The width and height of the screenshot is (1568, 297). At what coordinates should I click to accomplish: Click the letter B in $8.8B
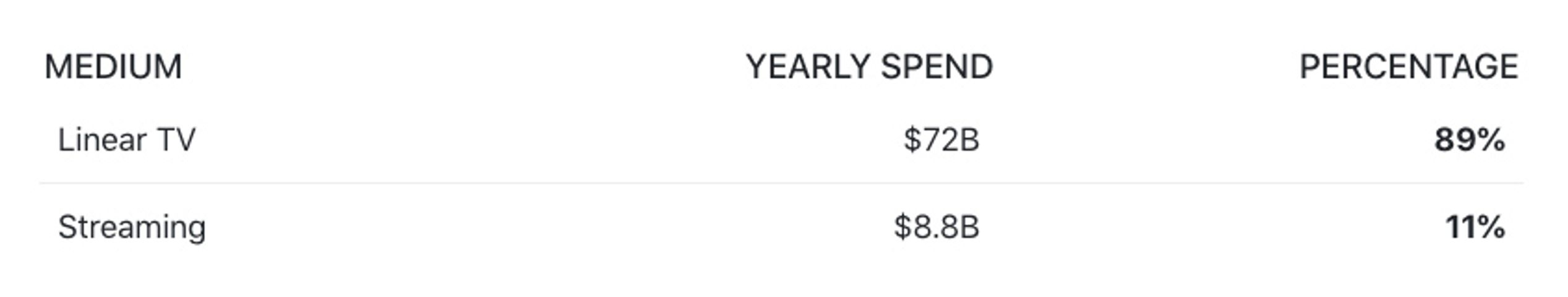pos(969,227)
